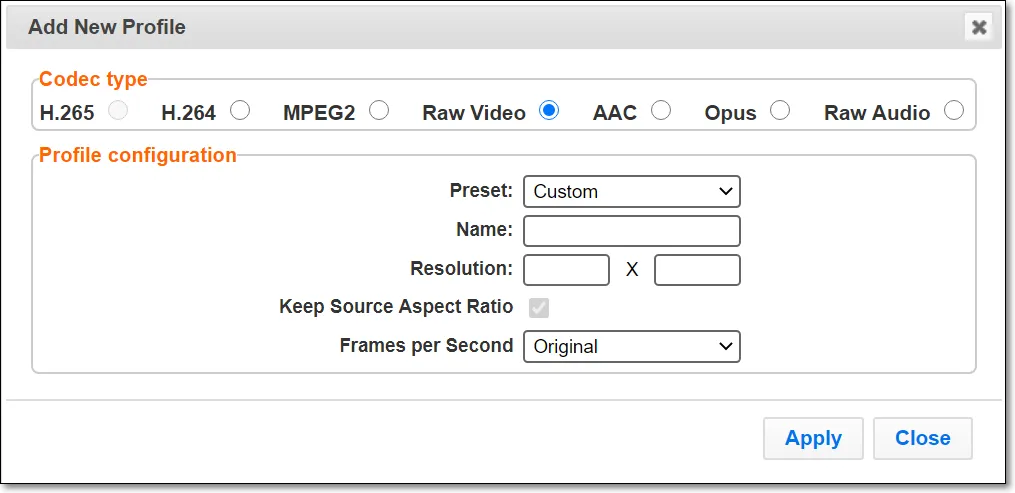This screenshot has height=493, width=1015.
Task: Expand the Frames per Second dropdown
Action: point(632,347)
